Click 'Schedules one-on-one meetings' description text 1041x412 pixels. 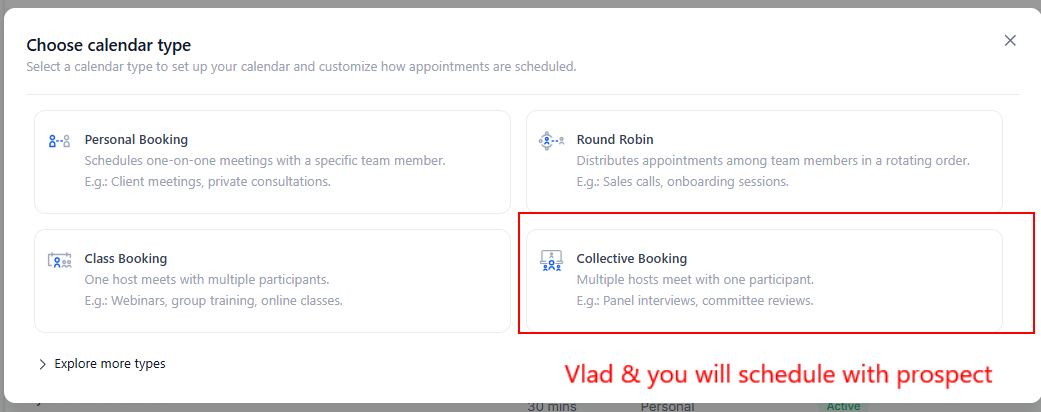(x=265, y=160)
